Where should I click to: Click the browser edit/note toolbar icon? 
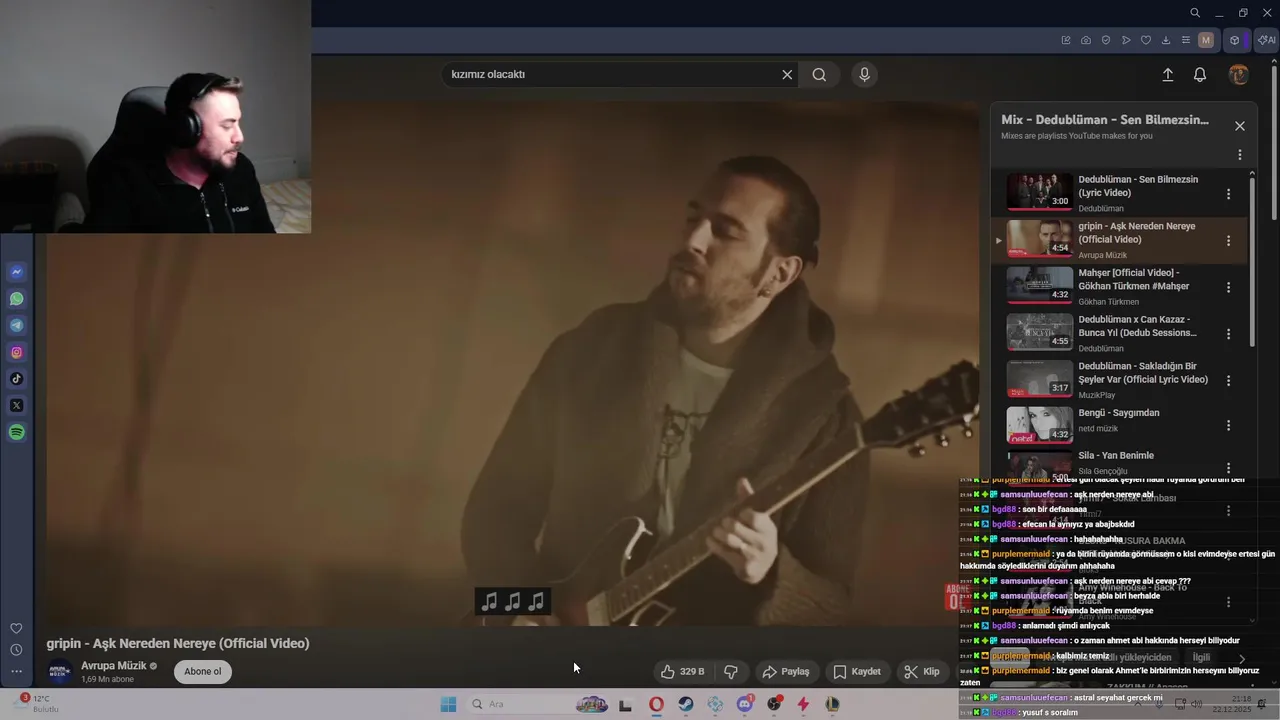pyautogui.click(x=1066, y=40)
